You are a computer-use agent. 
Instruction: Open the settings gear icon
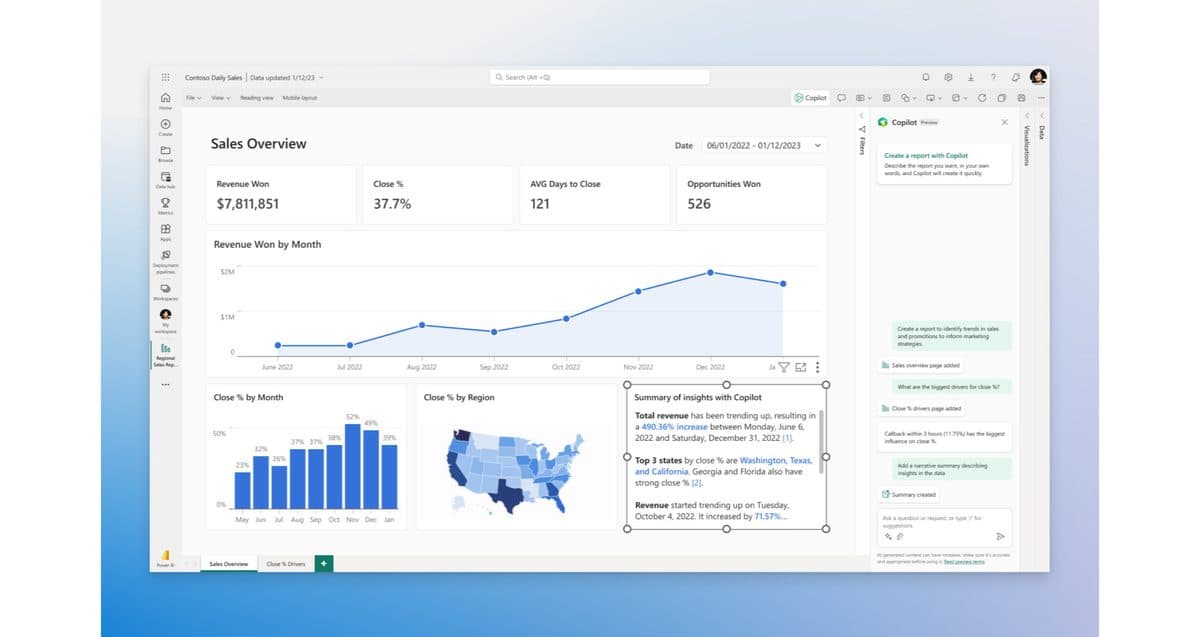point(948,77)
